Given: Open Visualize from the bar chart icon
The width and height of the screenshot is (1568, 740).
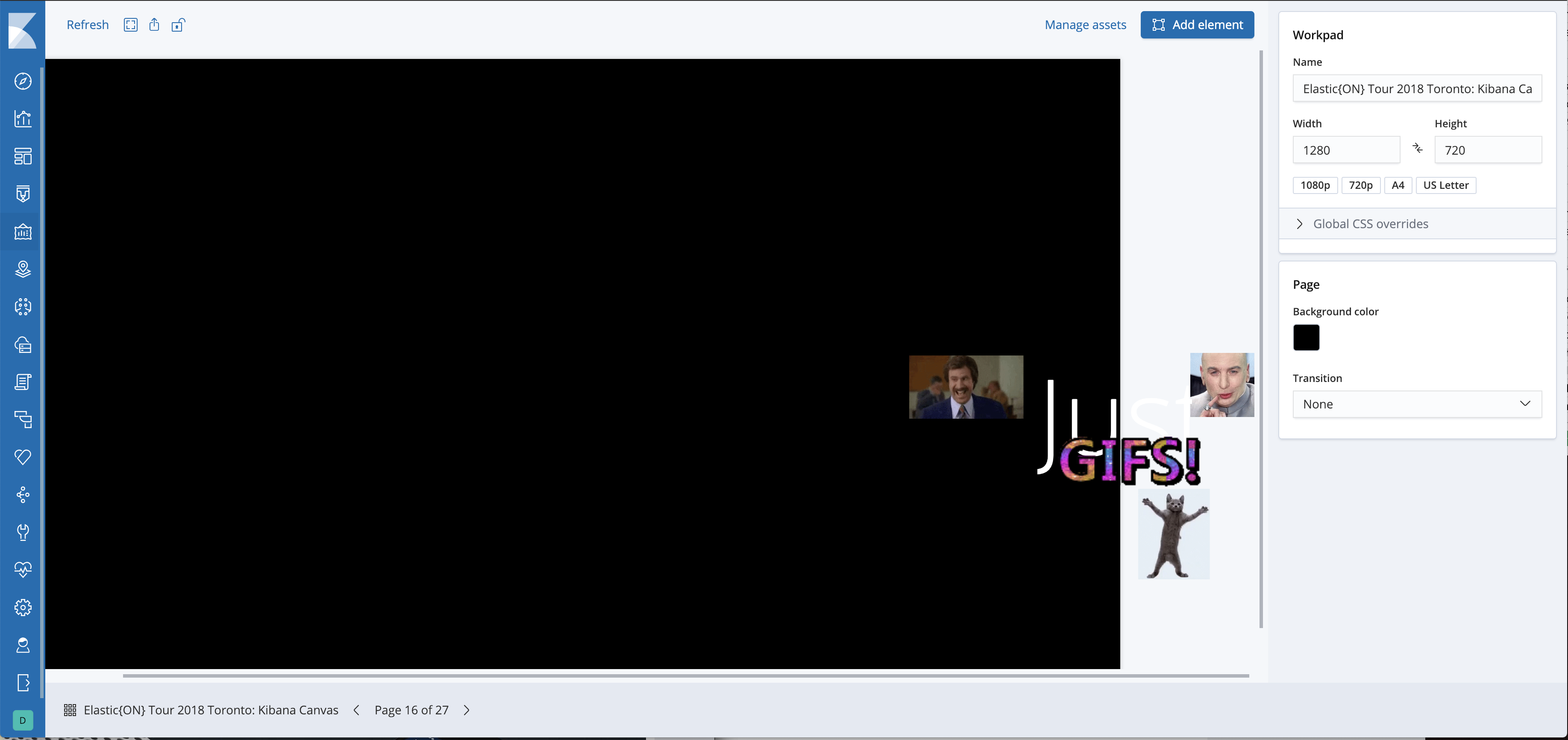Looking at the screenshot, I should 23,119.
